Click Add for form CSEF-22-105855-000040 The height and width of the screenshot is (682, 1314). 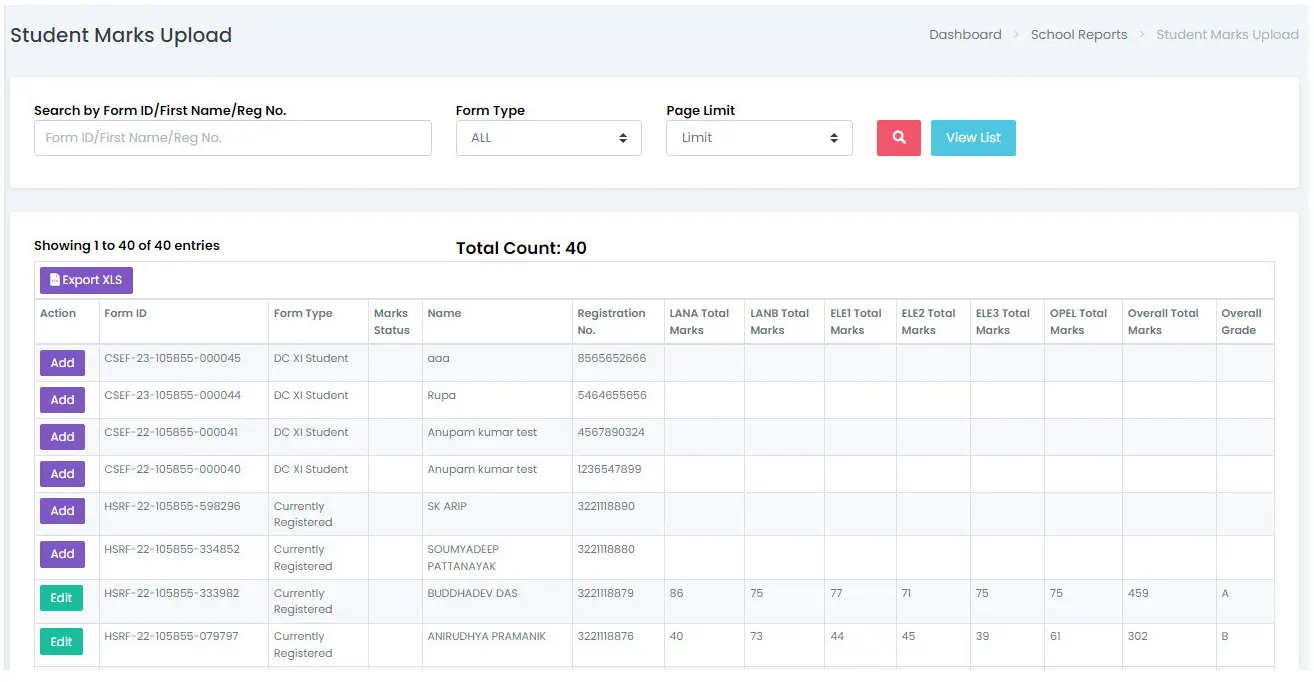click(x=62, y=474)
